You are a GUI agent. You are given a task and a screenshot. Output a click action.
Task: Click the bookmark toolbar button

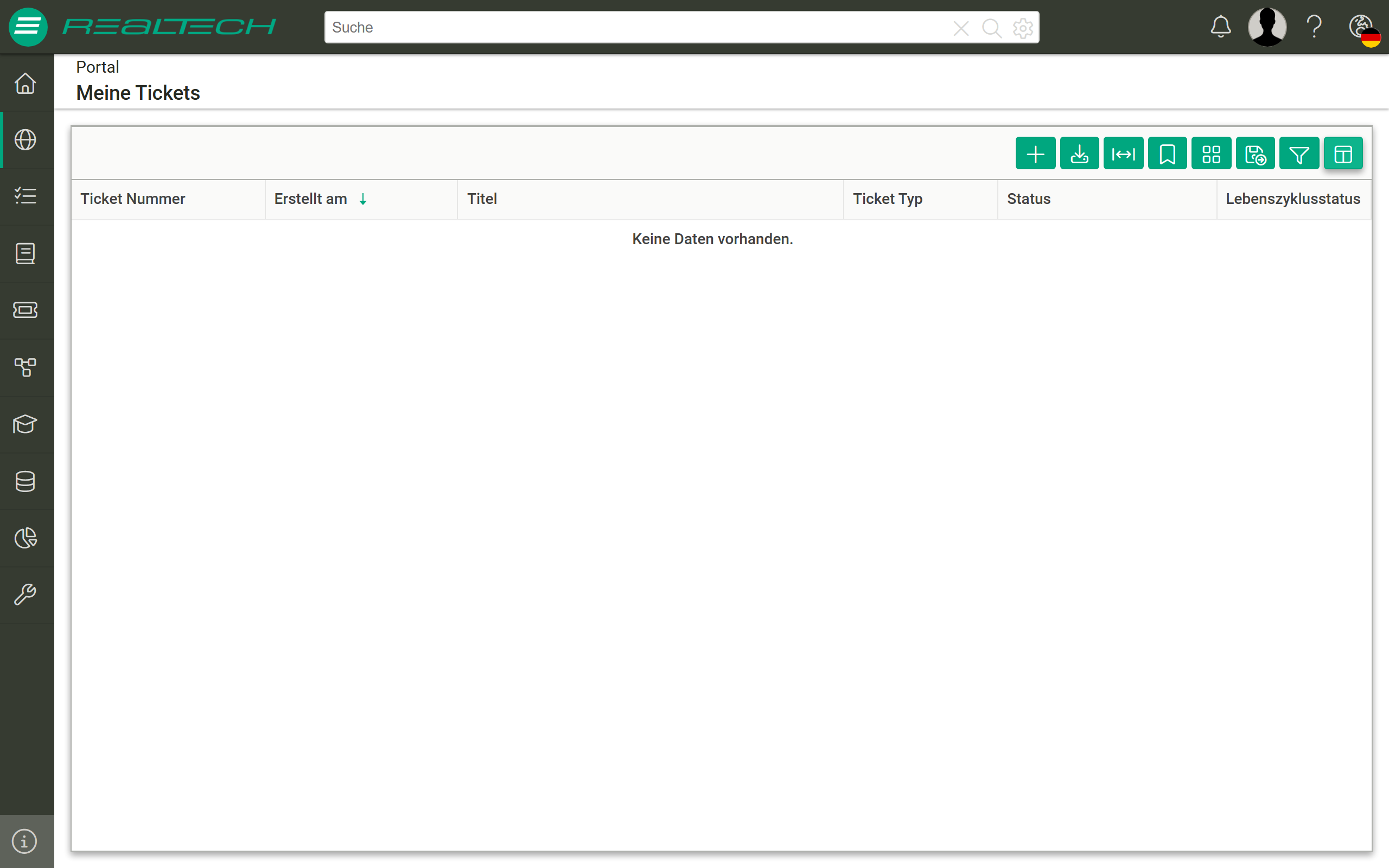pyautogui.click(x=1168, y=154)
